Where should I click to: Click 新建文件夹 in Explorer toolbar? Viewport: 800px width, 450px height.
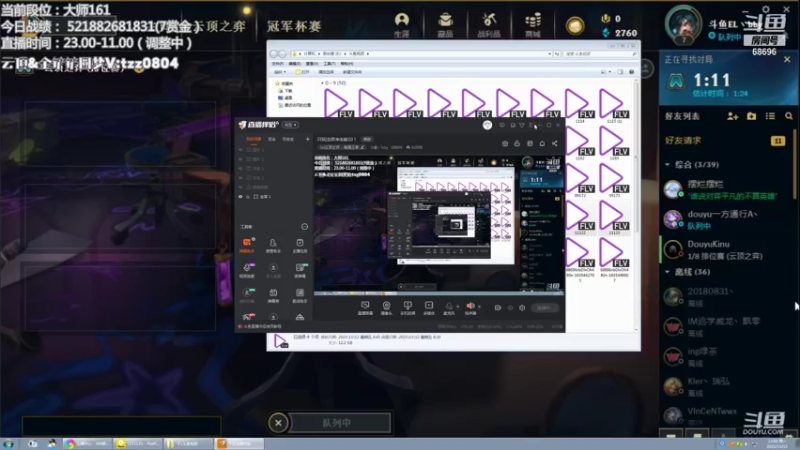(352, 72)
